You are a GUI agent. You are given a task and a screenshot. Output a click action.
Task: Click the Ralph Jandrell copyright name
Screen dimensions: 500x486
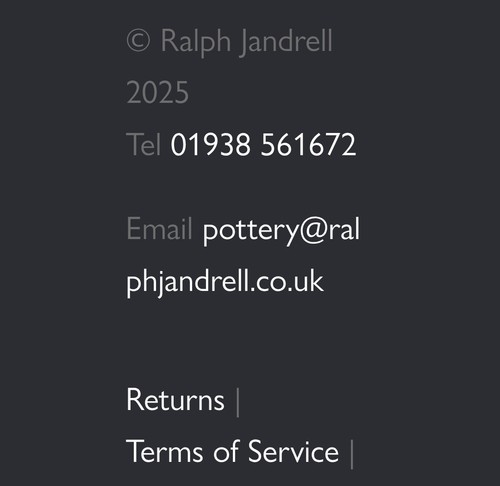247,42
